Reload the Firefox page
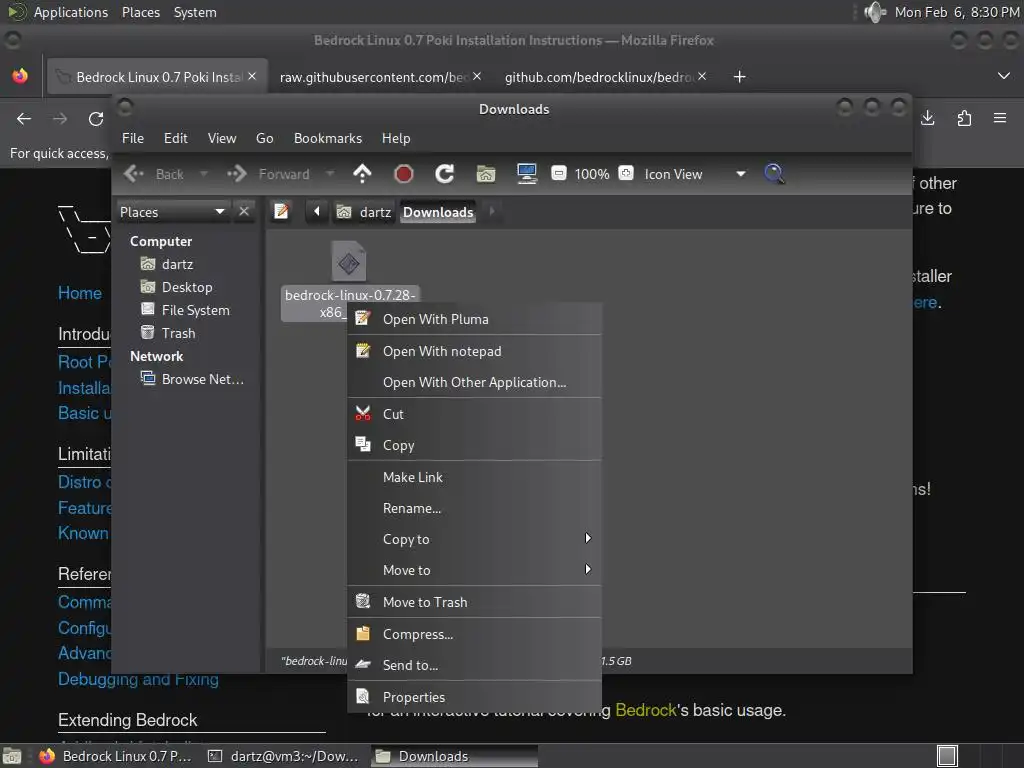Screen dimensions: 1024x768 tap(96, 118)
